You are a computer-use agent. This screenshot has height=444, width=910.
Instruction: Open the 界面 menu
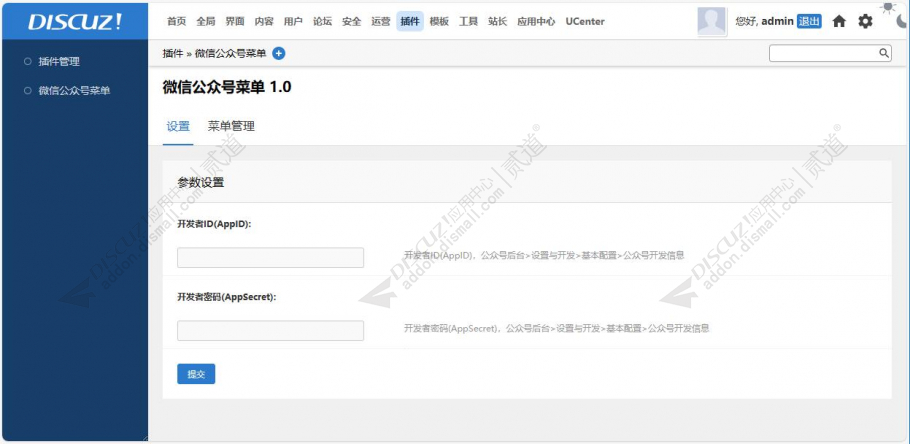(235, 21)
